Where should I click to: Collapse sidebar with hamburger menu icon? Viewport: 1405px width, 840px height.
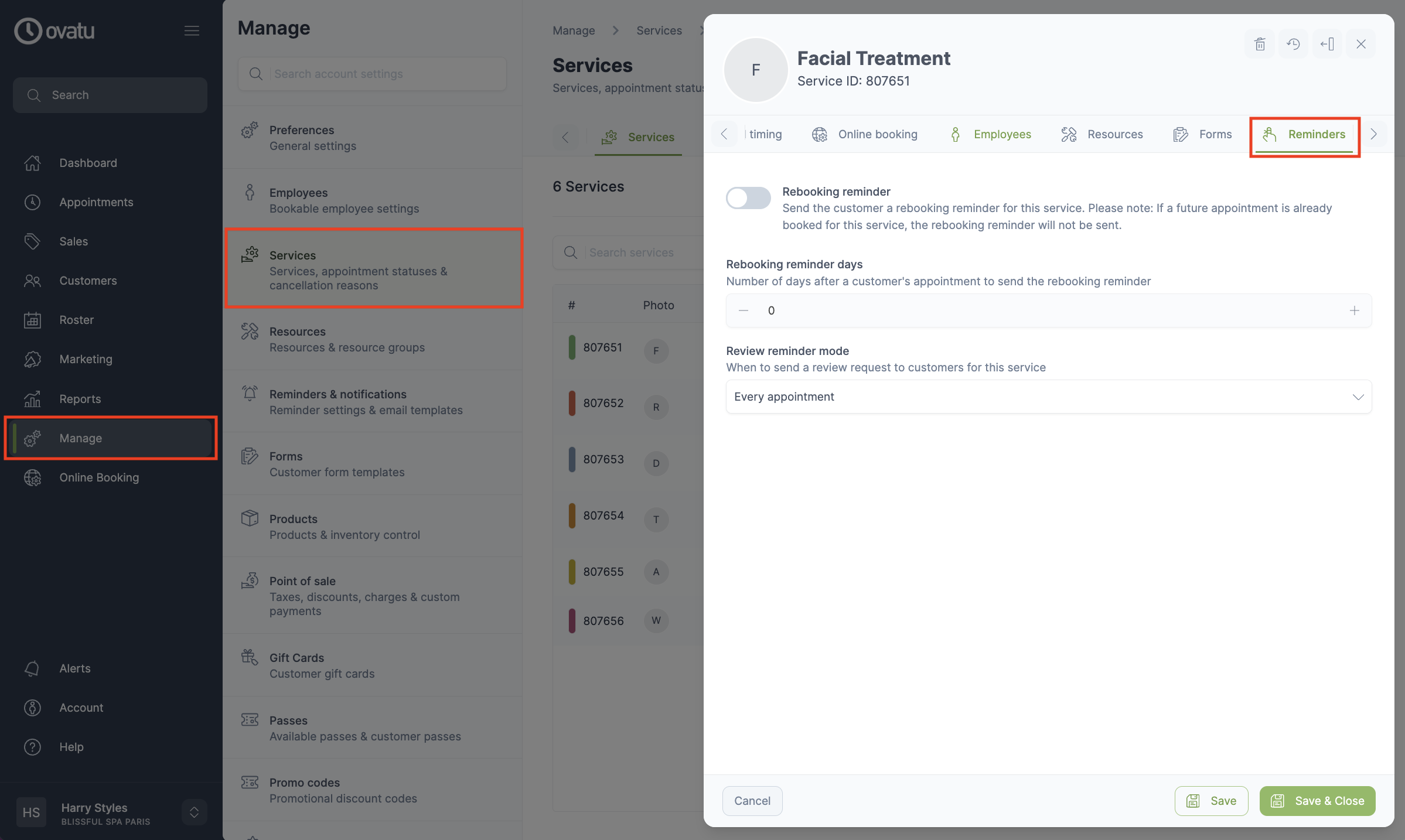192,30
